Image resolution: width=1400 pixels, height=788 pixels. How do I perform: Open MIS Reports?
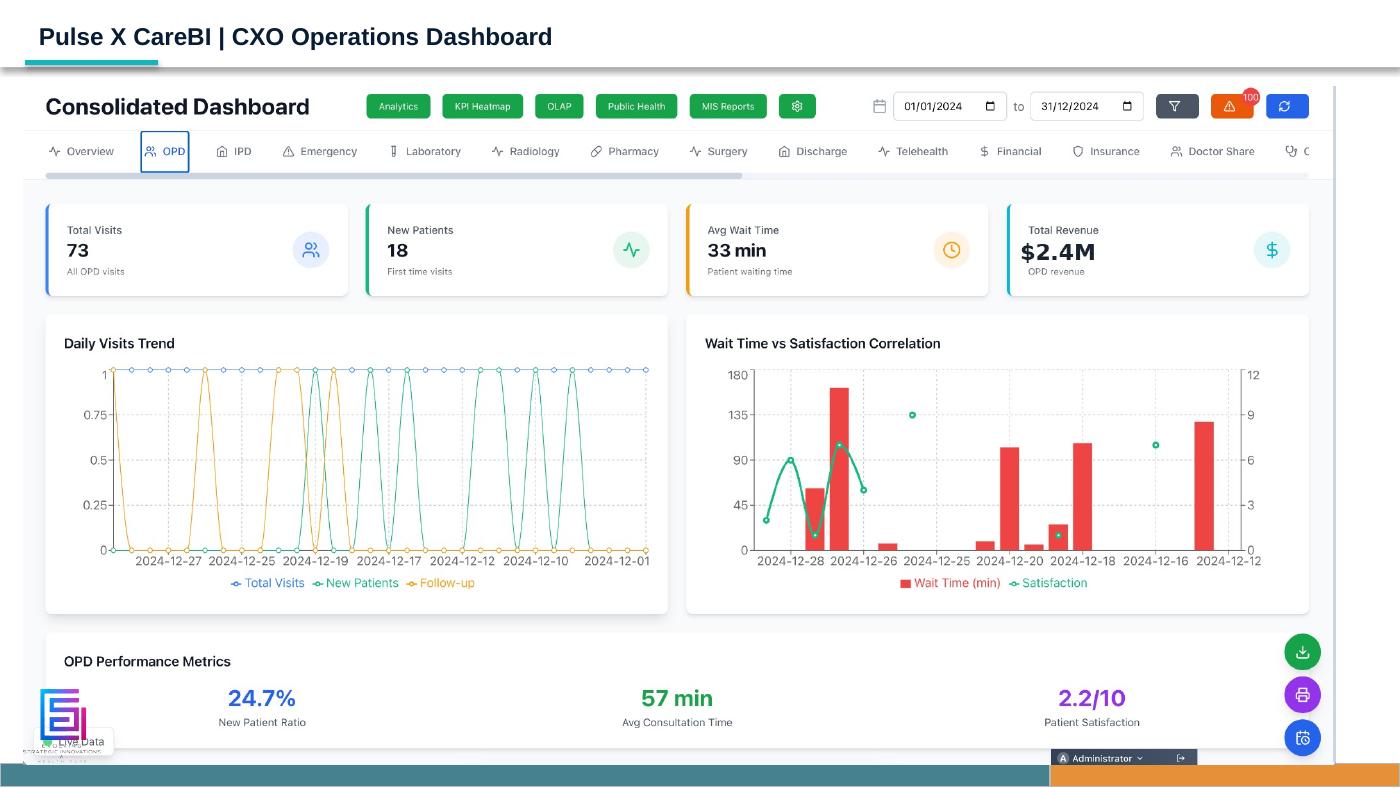(728, 106)
